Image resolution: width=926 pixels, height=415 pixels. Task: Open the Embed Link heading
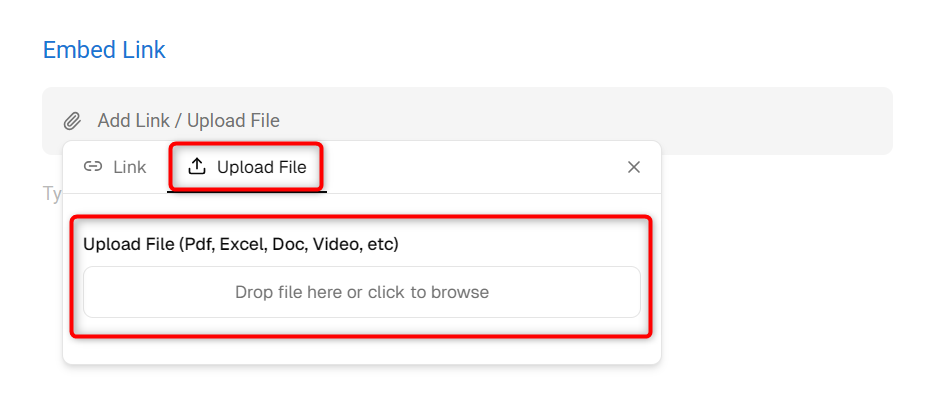tap(104, 50)
